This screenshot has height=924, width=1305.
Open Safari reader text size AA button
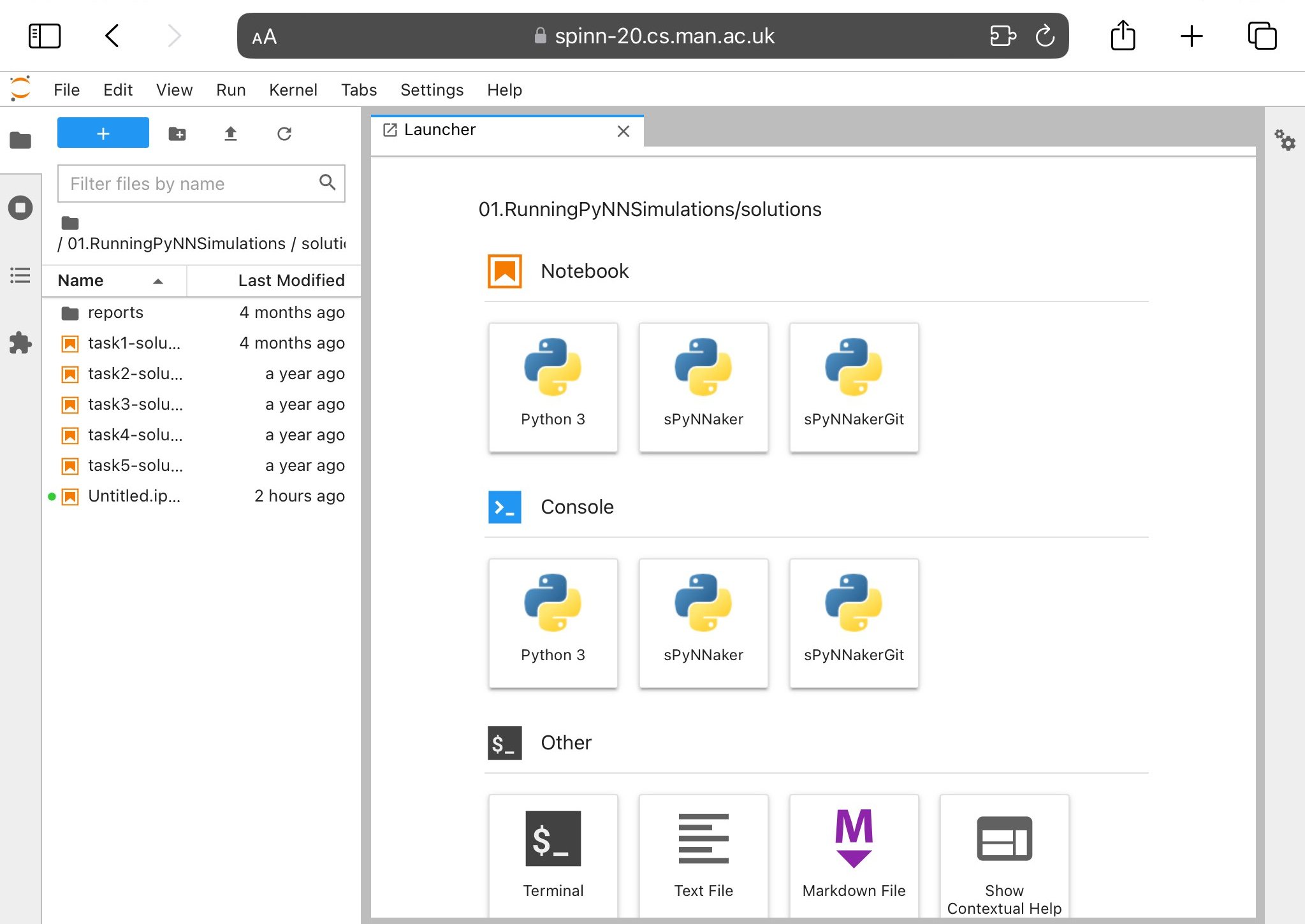pyautogui.click(x=264, y=37)
